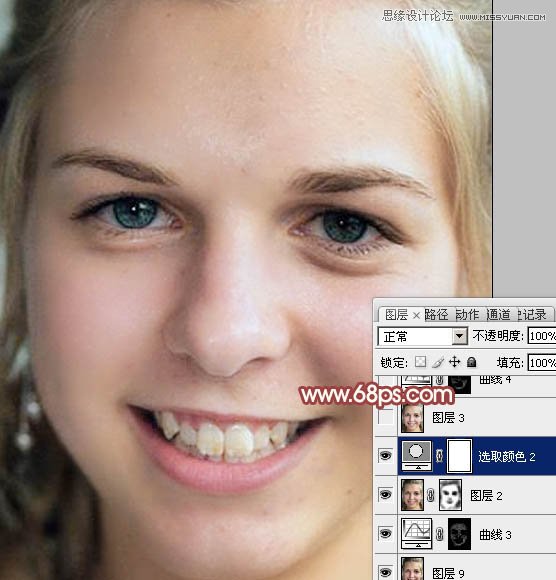This screenshot has height=580, width=556.
Task: Select the white mask of 选取颜色 2
Action: point(459,456)
